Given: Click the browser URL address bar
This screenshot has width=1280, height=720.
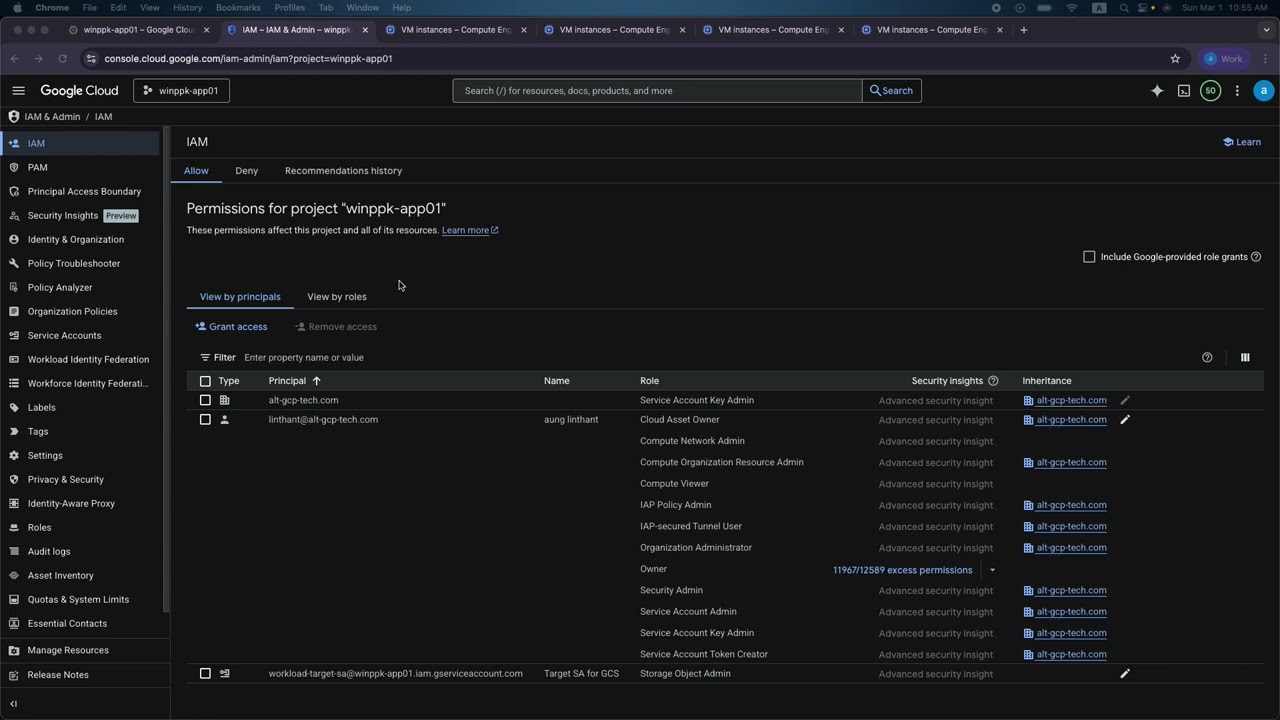Looking at the screenshot, I should [x=630, y=58].
